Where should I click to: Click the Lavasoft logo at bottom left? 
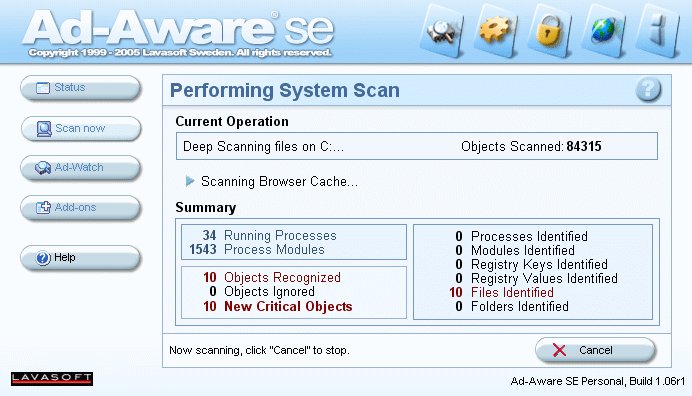coord(52,379)
